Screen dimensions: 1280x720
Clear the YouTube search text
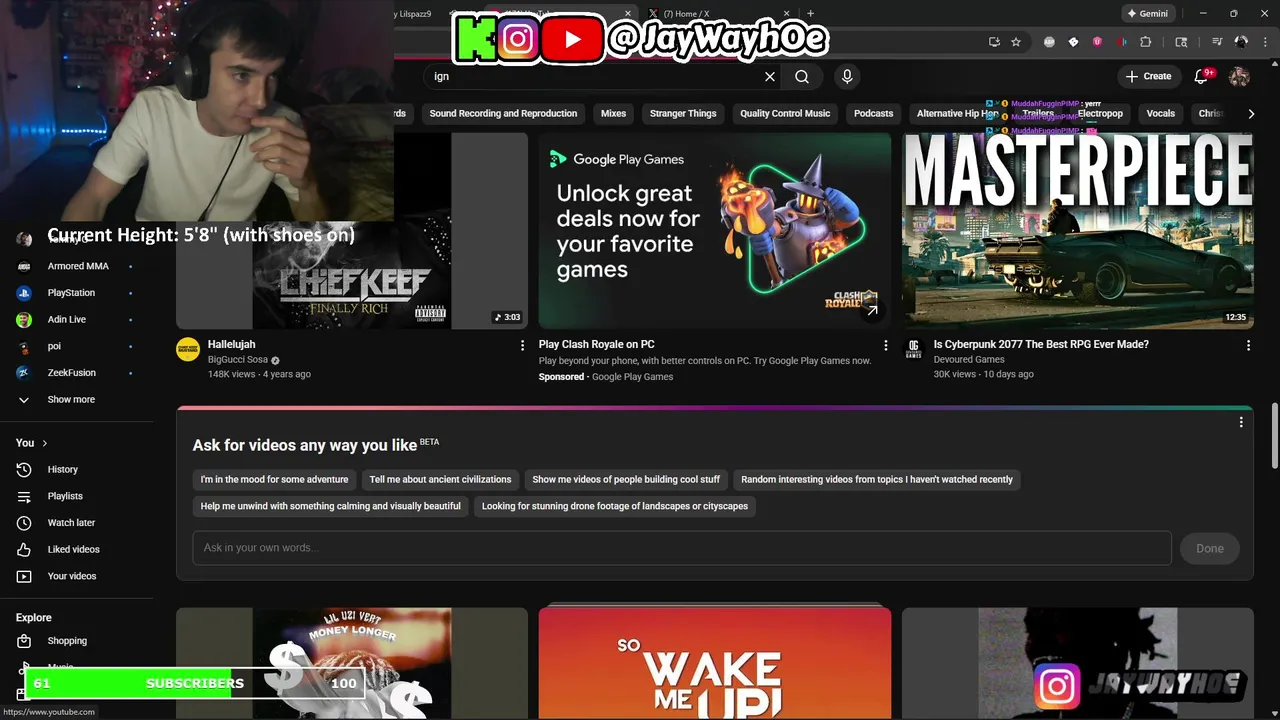(x=770, y=76)
